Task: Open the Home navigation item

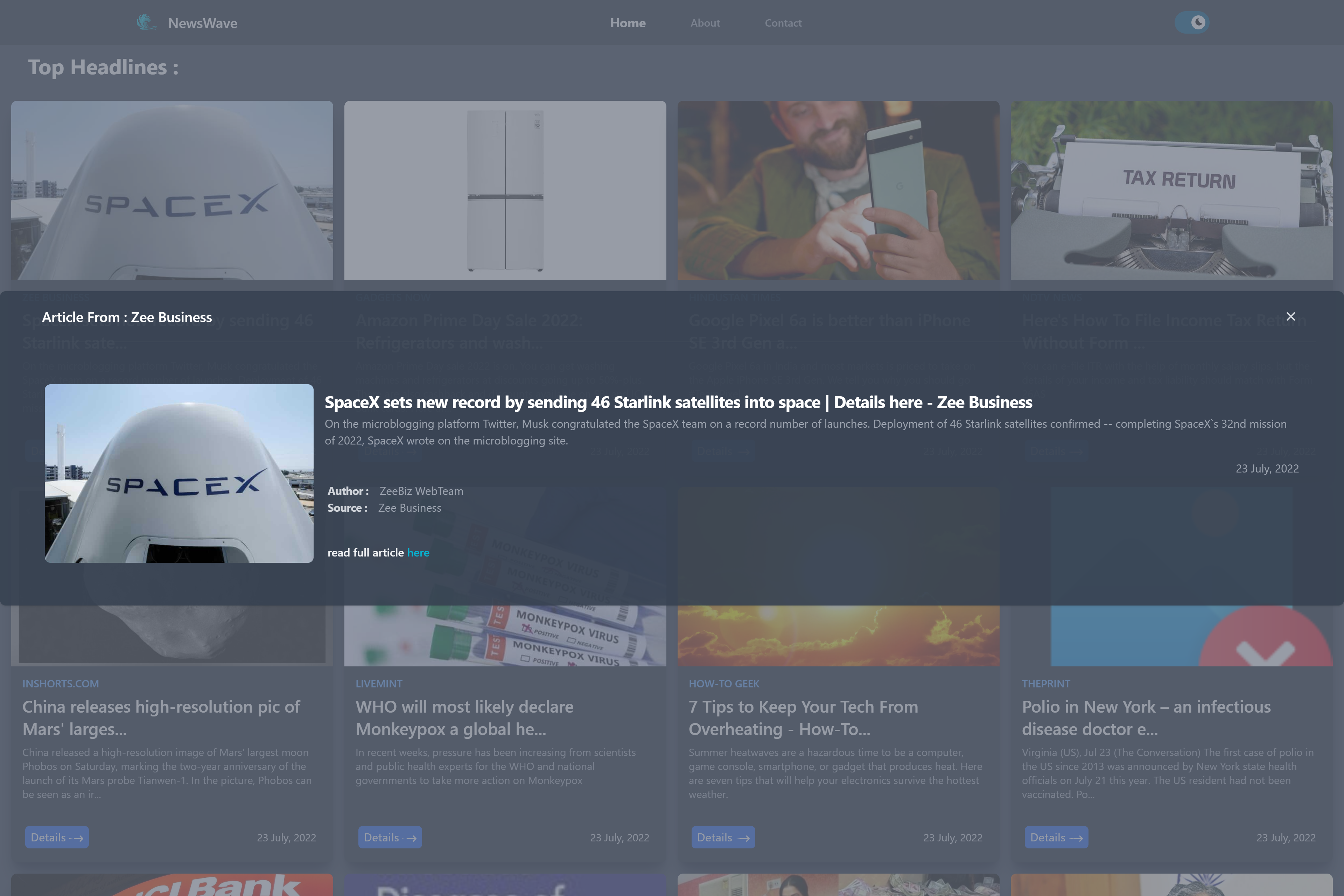Action: 628,23
